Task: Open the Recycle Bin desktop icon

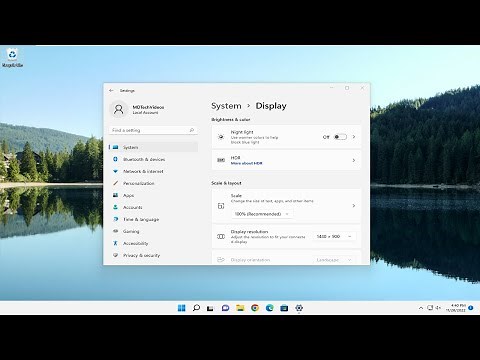Action: 12,58
